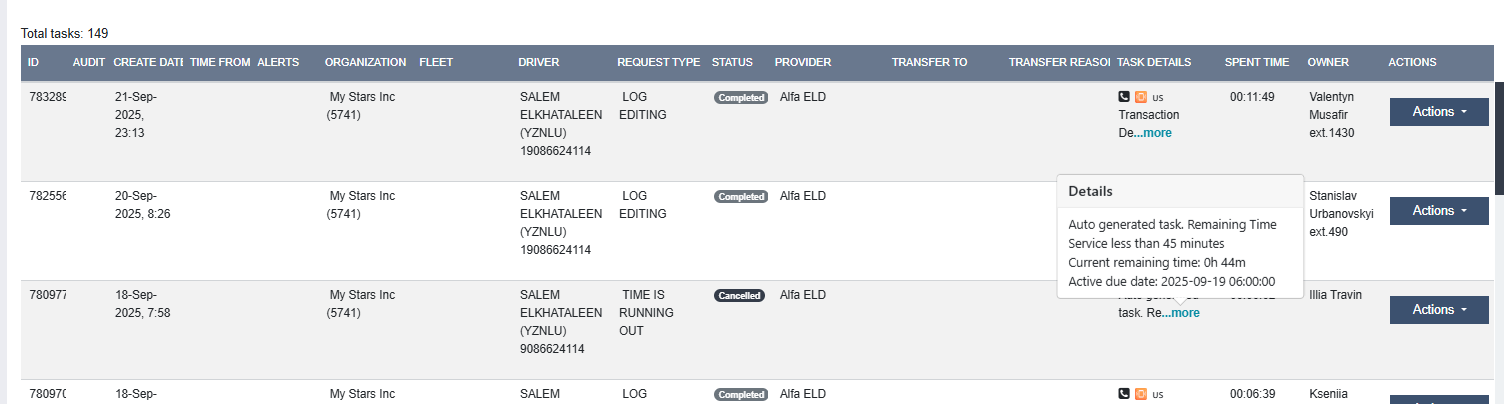The image size is (1512, 404).
Task: Click the Completed badge in first row
Action: point(740,98)
